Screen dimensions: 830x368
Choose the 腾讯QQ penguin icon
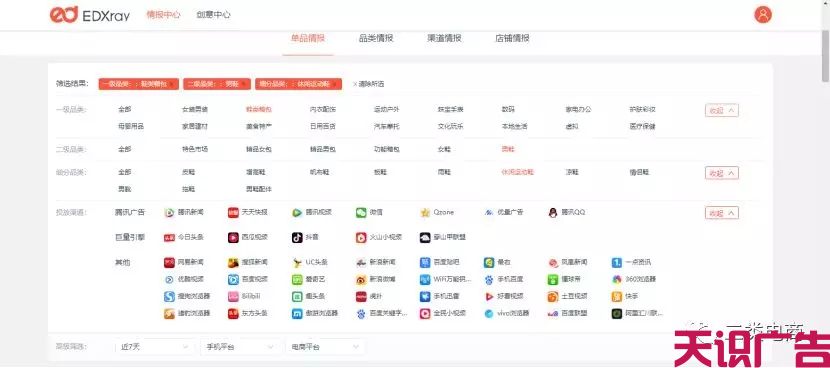pyautogui.click(x=553, y=212)
